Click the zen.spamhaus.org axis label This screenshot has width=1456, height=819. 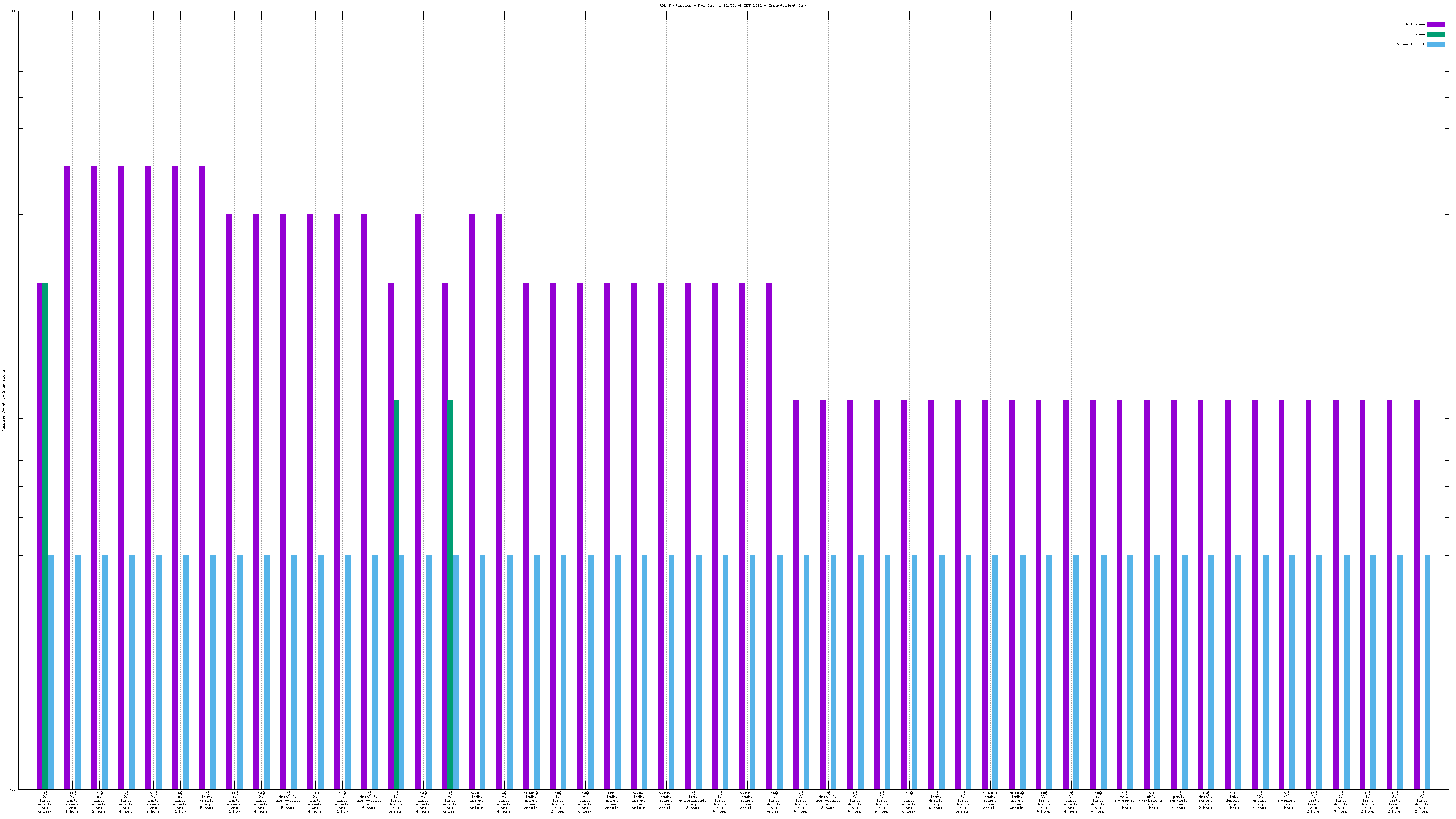pos(1124,800)
